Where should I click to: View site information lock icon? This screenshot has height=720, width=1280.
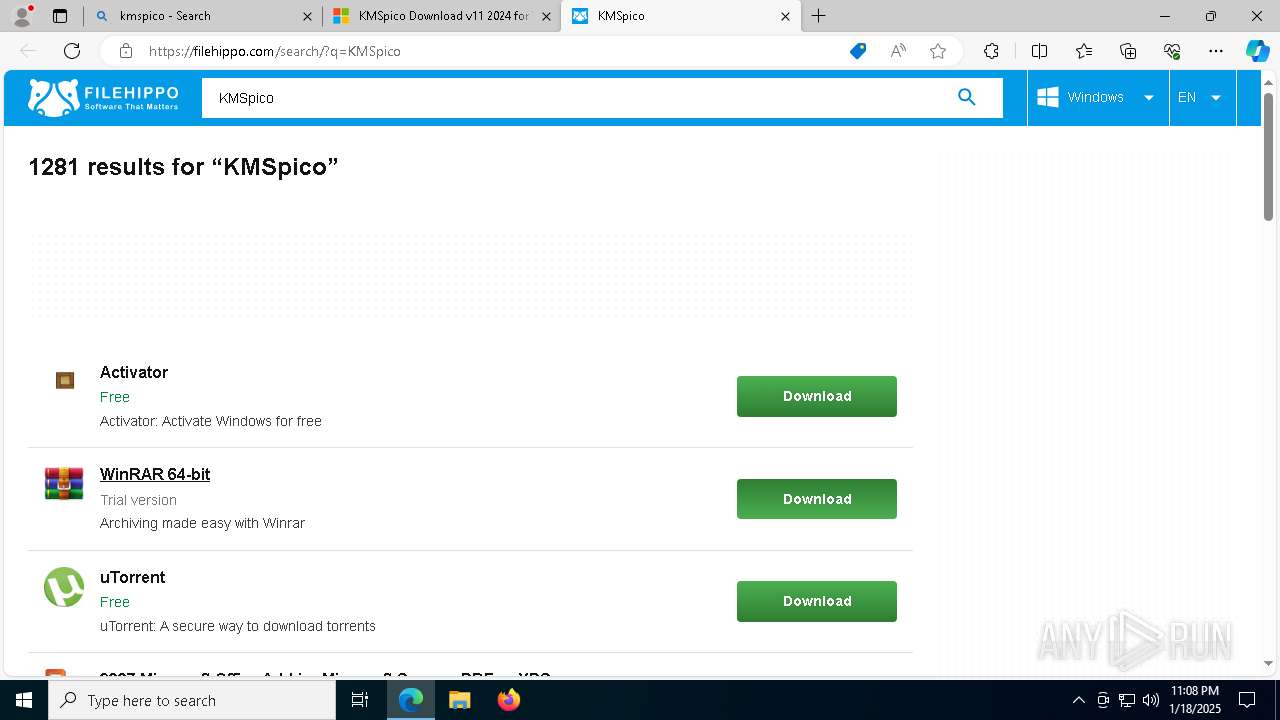pos(126,51)
